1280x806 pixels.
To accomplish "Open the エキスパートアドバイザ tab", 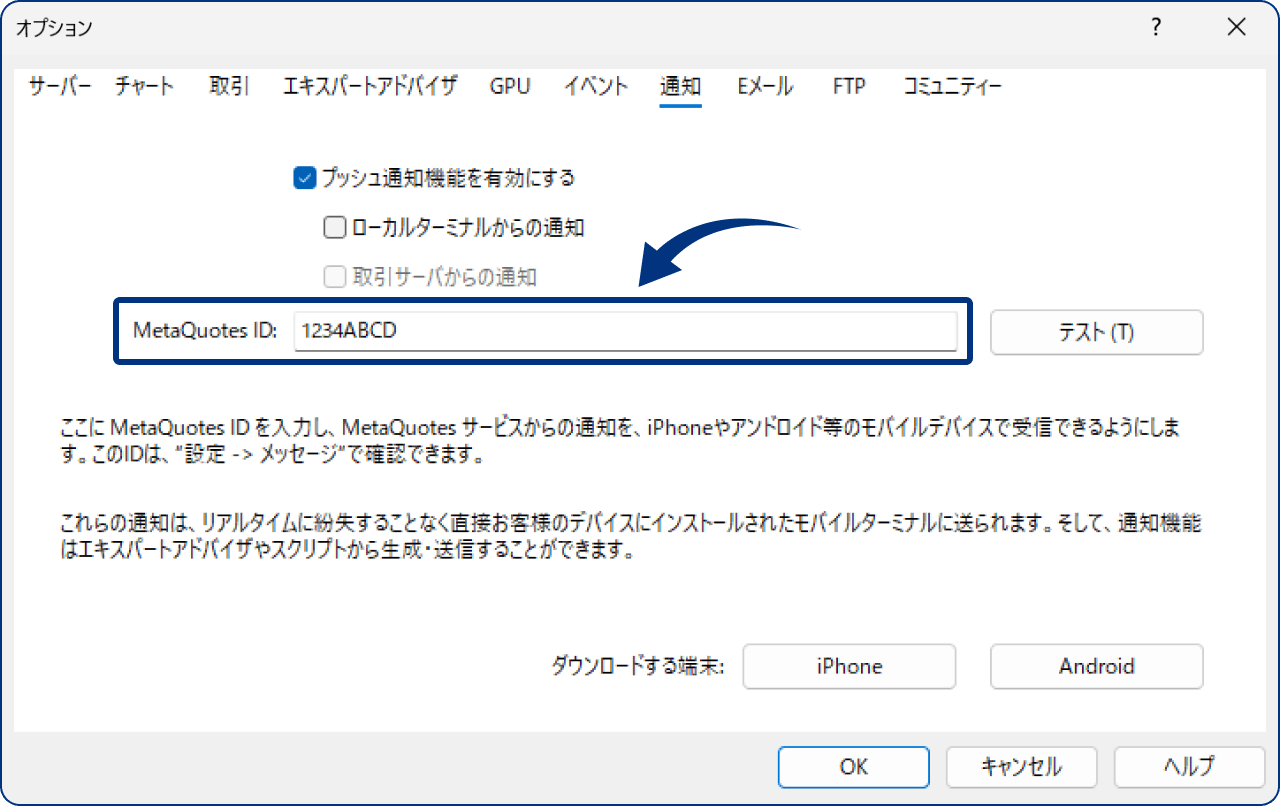I will tap(369, 87).
